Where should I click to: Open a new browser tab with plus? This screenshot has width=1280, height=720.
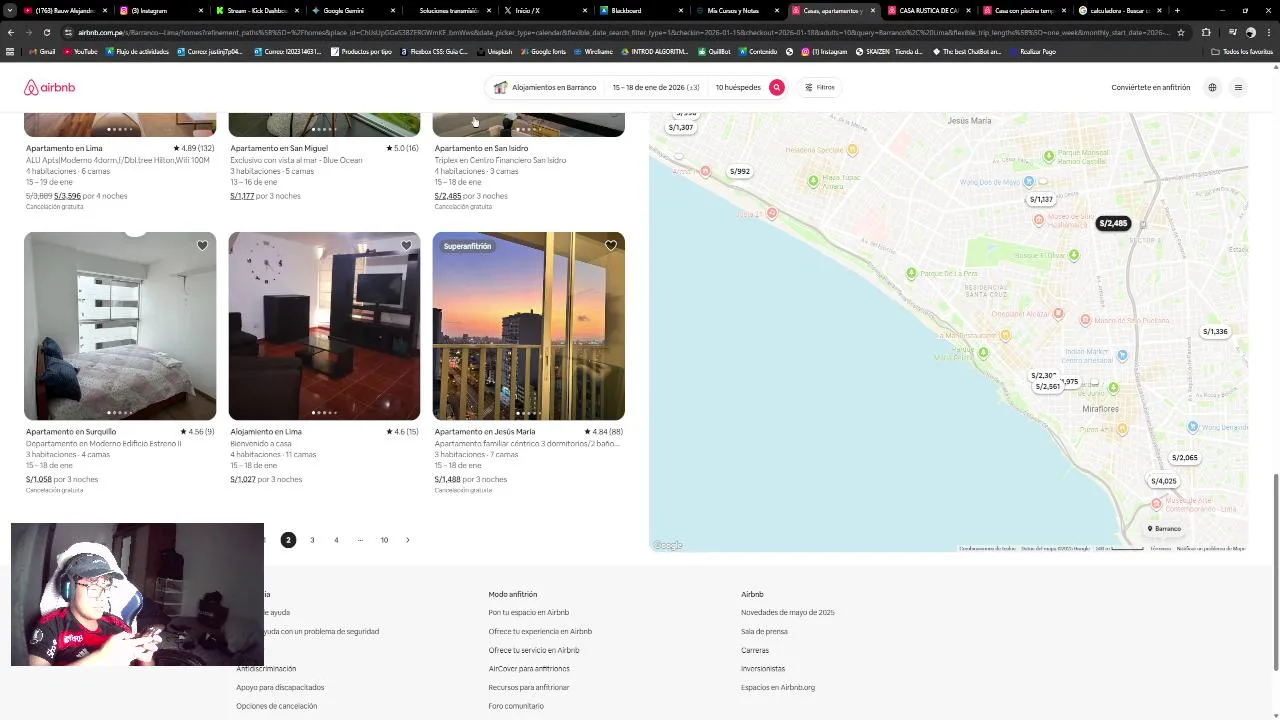1177,10
